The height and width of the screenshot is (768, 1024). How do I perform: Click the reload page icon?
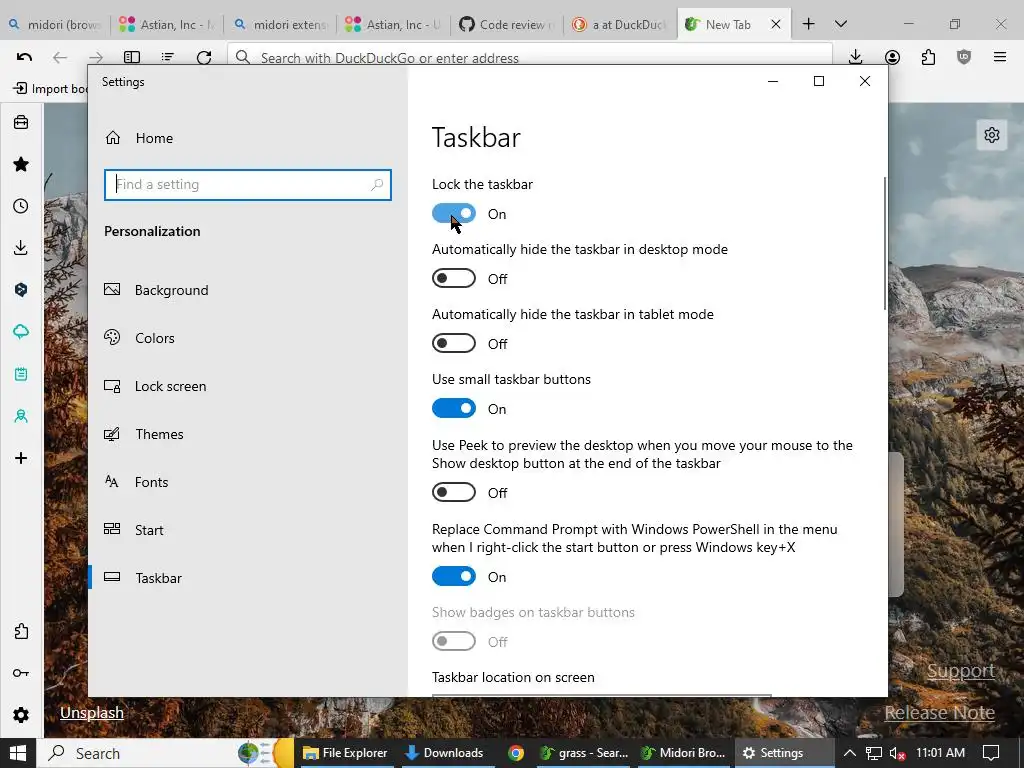click(x=204, y=57)
